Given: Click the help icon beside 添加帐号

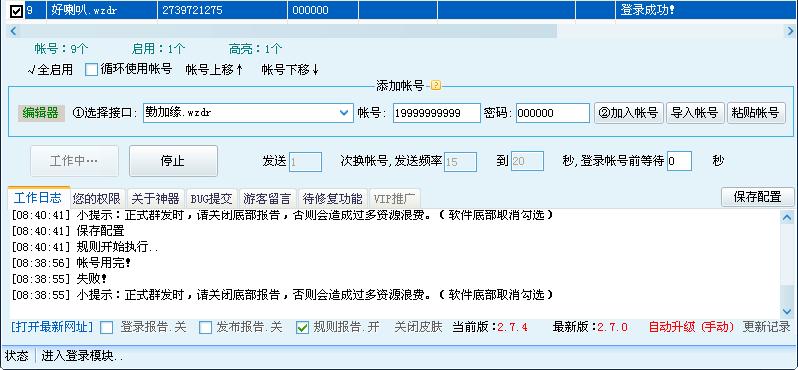Looking at the screenshot, I should (436, 86).
